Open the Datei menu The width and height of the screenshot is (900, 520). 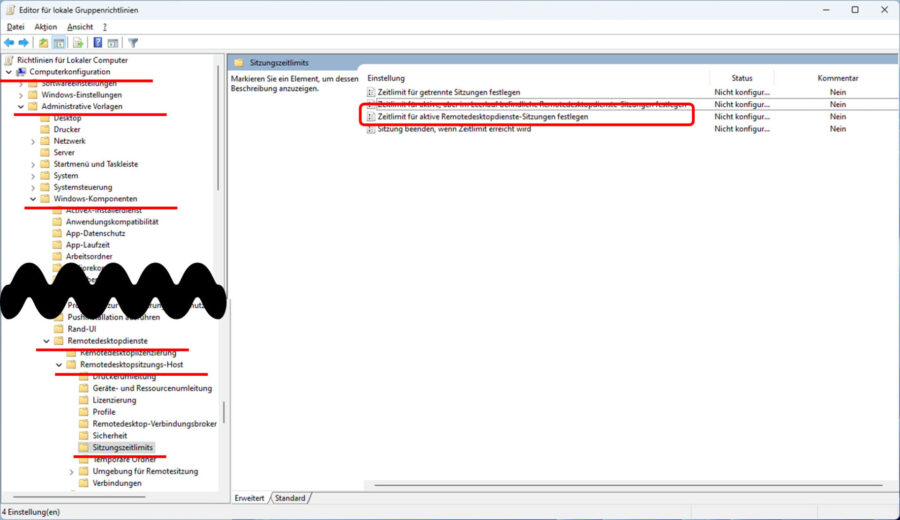[15, 27]
